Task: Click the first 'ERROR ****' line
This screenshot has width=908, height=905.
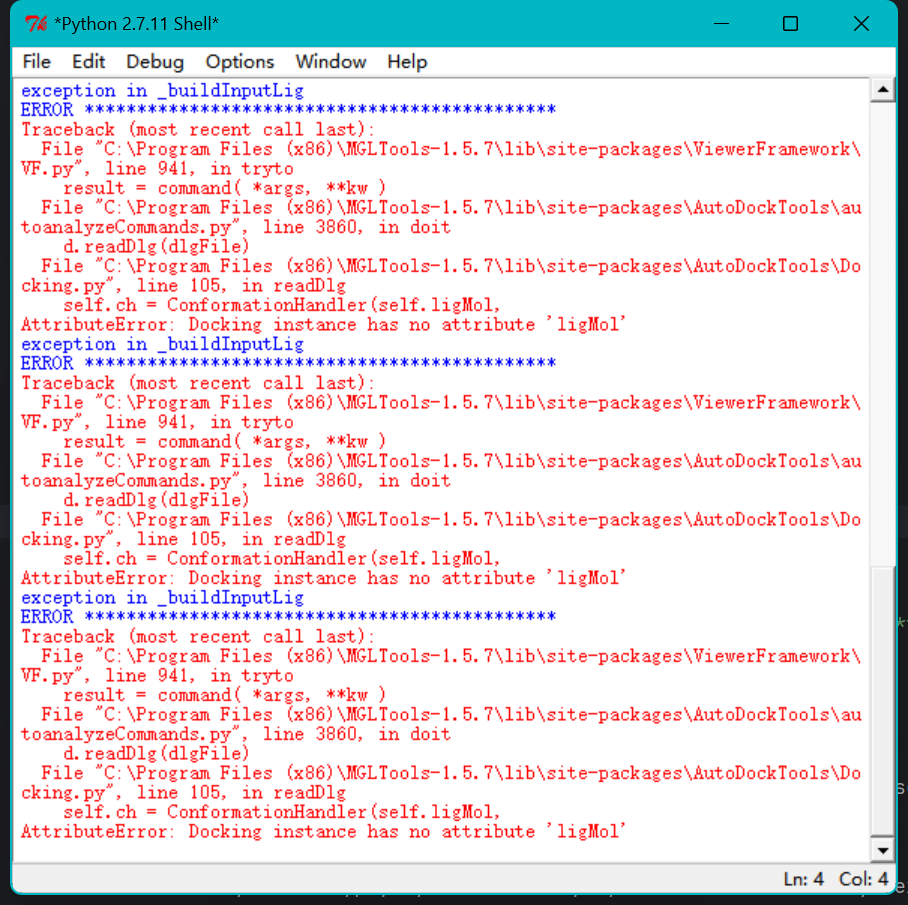Action: tap(288, 109)
